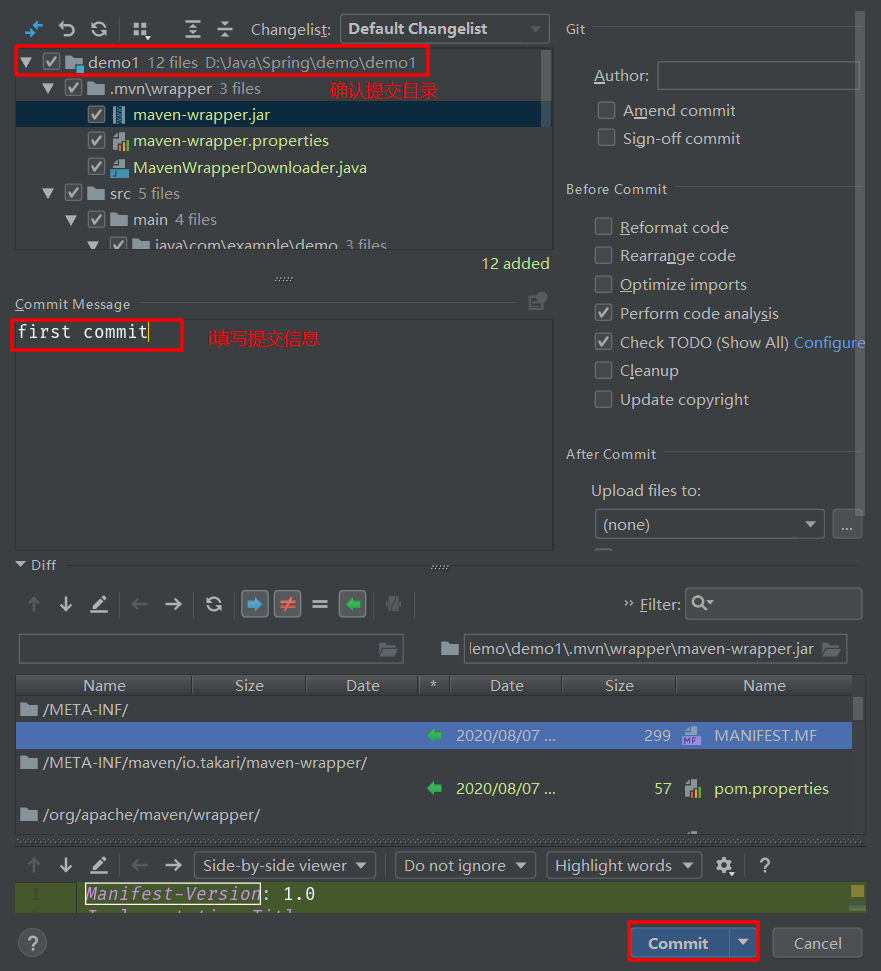Enable the Rearrange code checkbox
The image size is (881, 971).
[604, 255]
